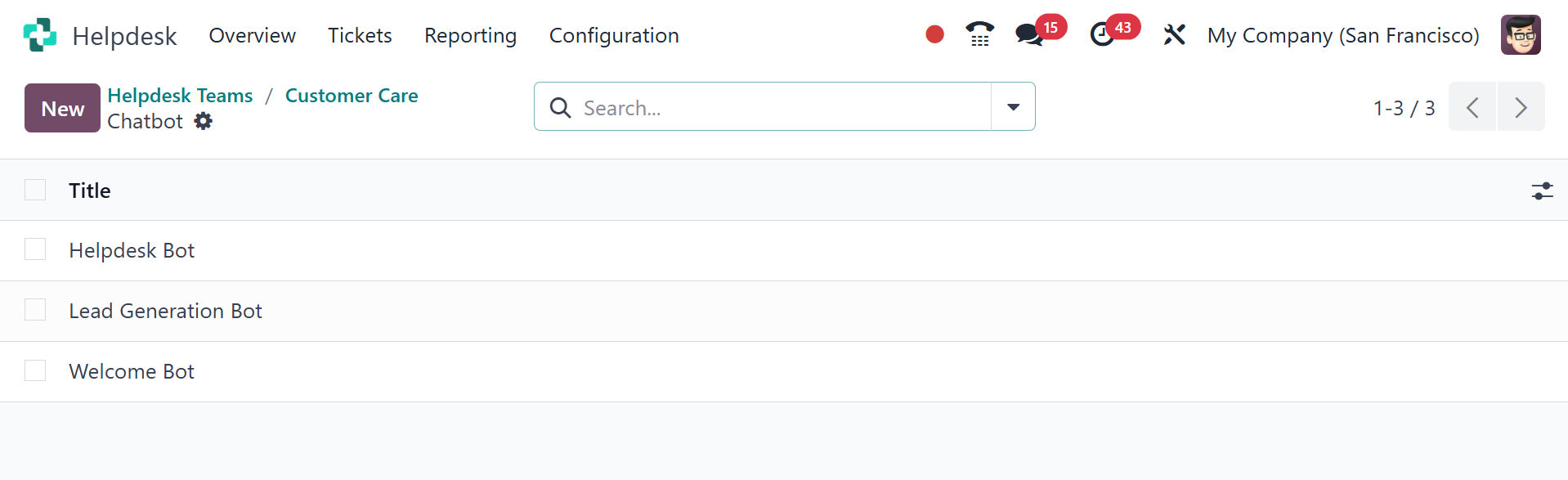Viewport: 1568px width, 480px height.
Task: Click the New button
Action: pos(62,108)
